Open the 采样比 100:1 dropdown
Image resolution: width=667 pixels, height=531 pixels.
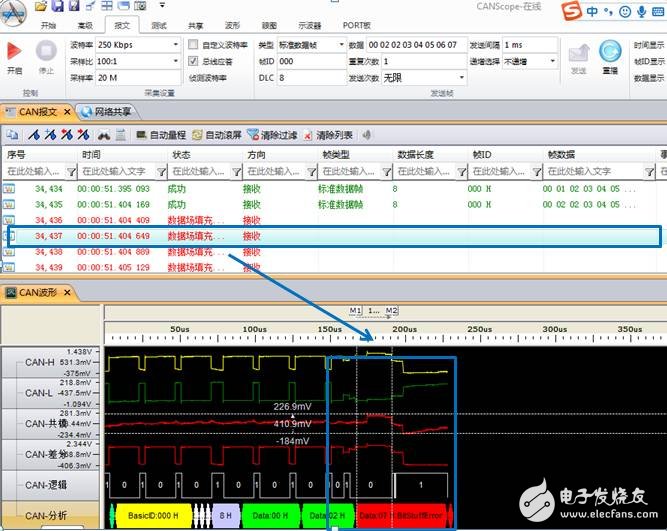175,61
